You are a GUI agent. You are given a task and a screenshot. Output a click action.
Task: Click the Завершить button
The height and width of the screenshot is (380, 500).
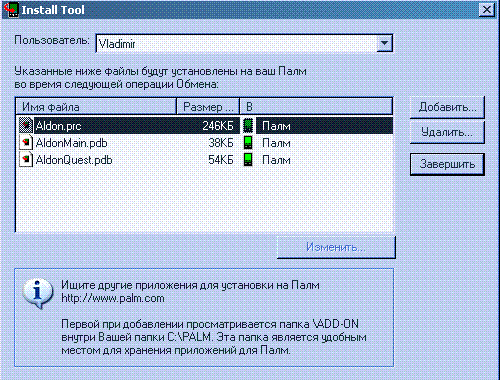(447, 164)
